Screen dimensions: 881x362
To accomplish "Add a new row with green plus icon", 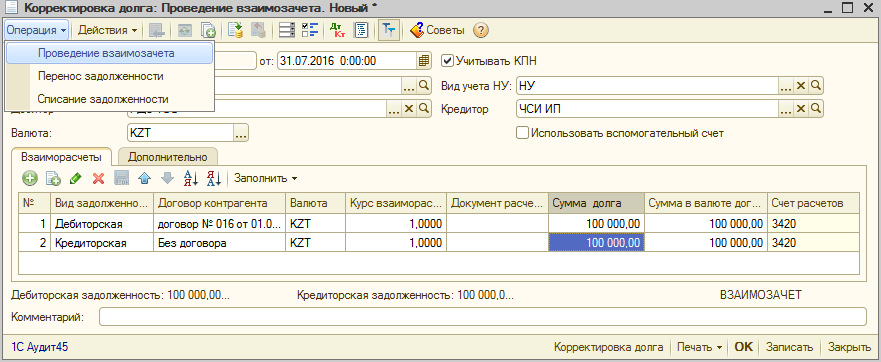I will click(x=30, y=179).
